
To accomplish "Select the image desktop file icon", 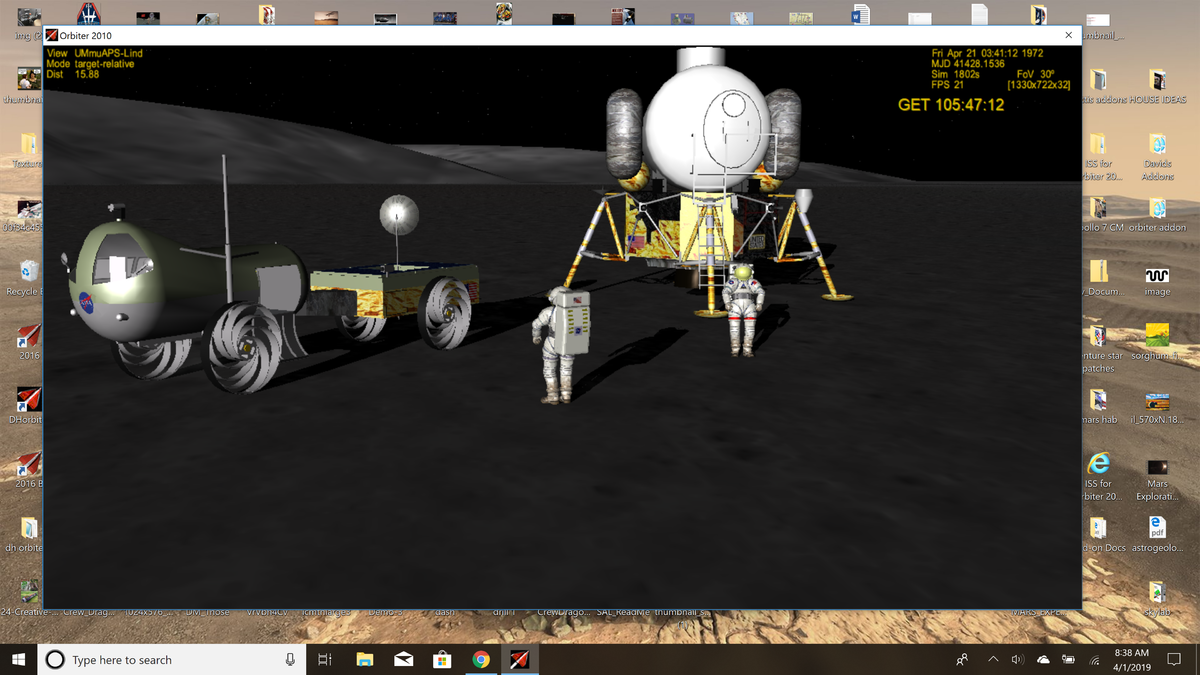I will click(1158, 279).
